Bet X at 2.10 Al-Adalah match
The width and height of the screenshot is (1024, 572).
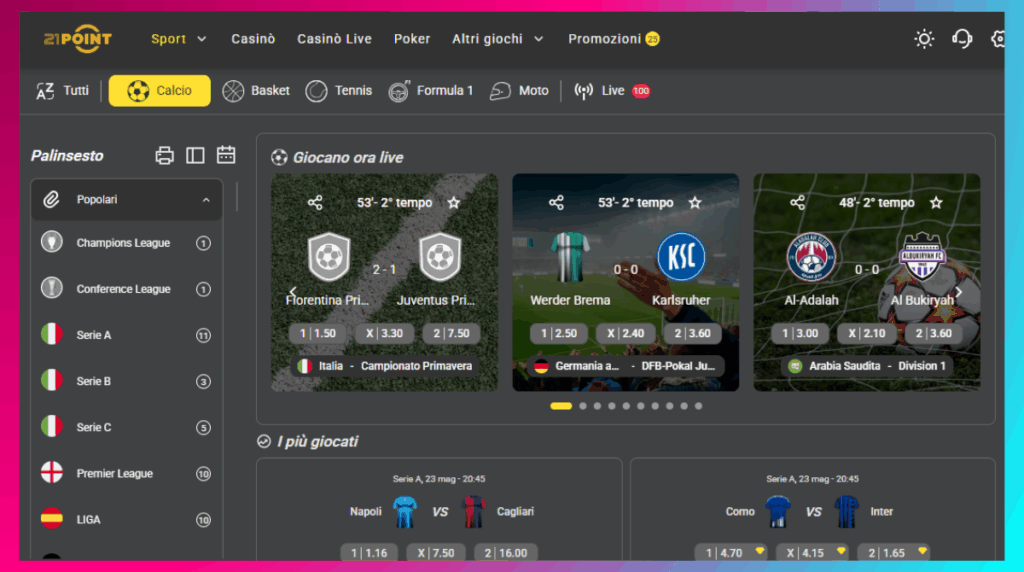click(x=867, y=334)
